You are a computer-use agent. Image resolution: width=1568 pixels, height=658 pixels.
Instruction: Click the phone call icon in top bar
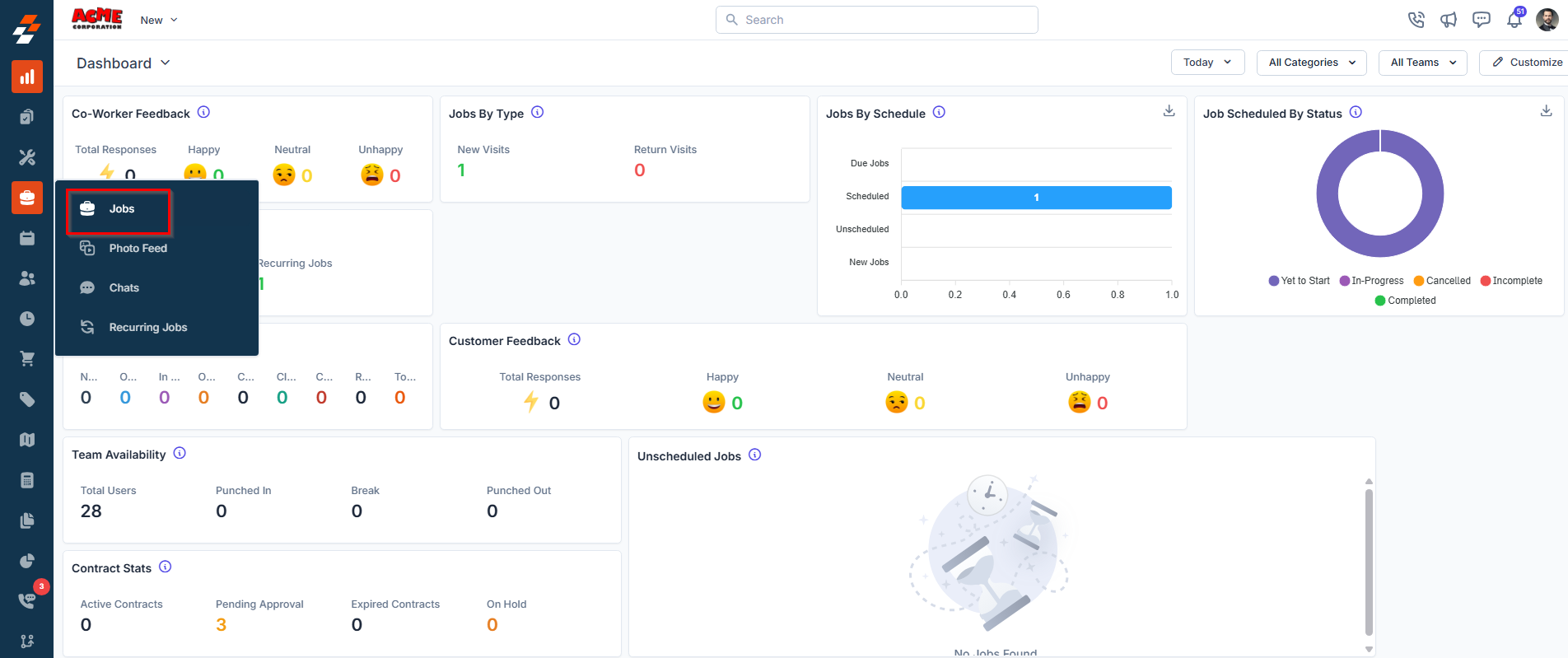[1416, 20]
